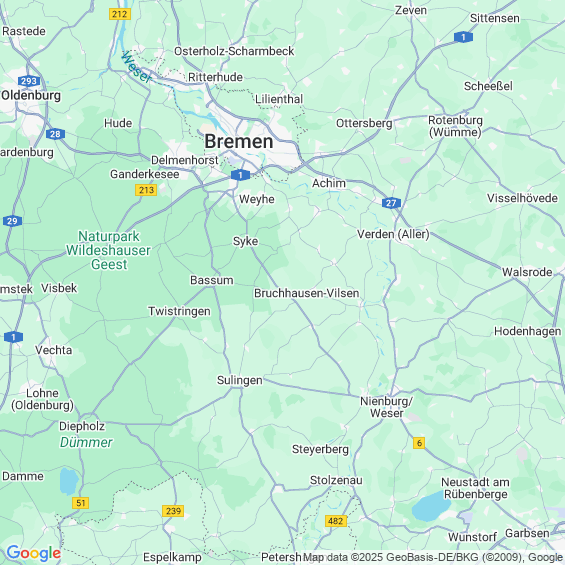The image size is (565, 565).
Task: Click the blue 28 autobahn shield
Action: (x=55, y=134)
